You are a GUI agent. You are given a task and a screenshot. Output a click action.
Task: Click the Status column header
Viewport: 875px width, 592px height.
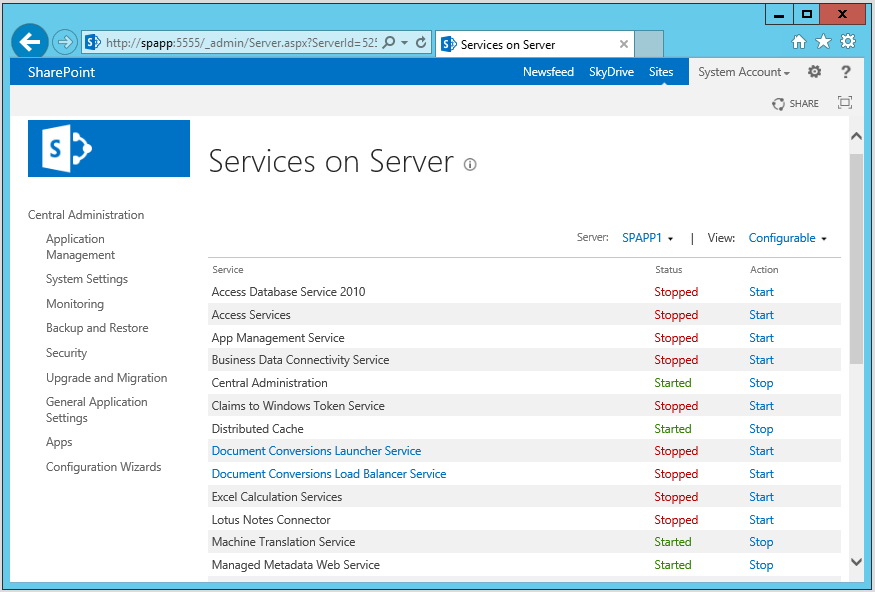(x=669, y=269)
